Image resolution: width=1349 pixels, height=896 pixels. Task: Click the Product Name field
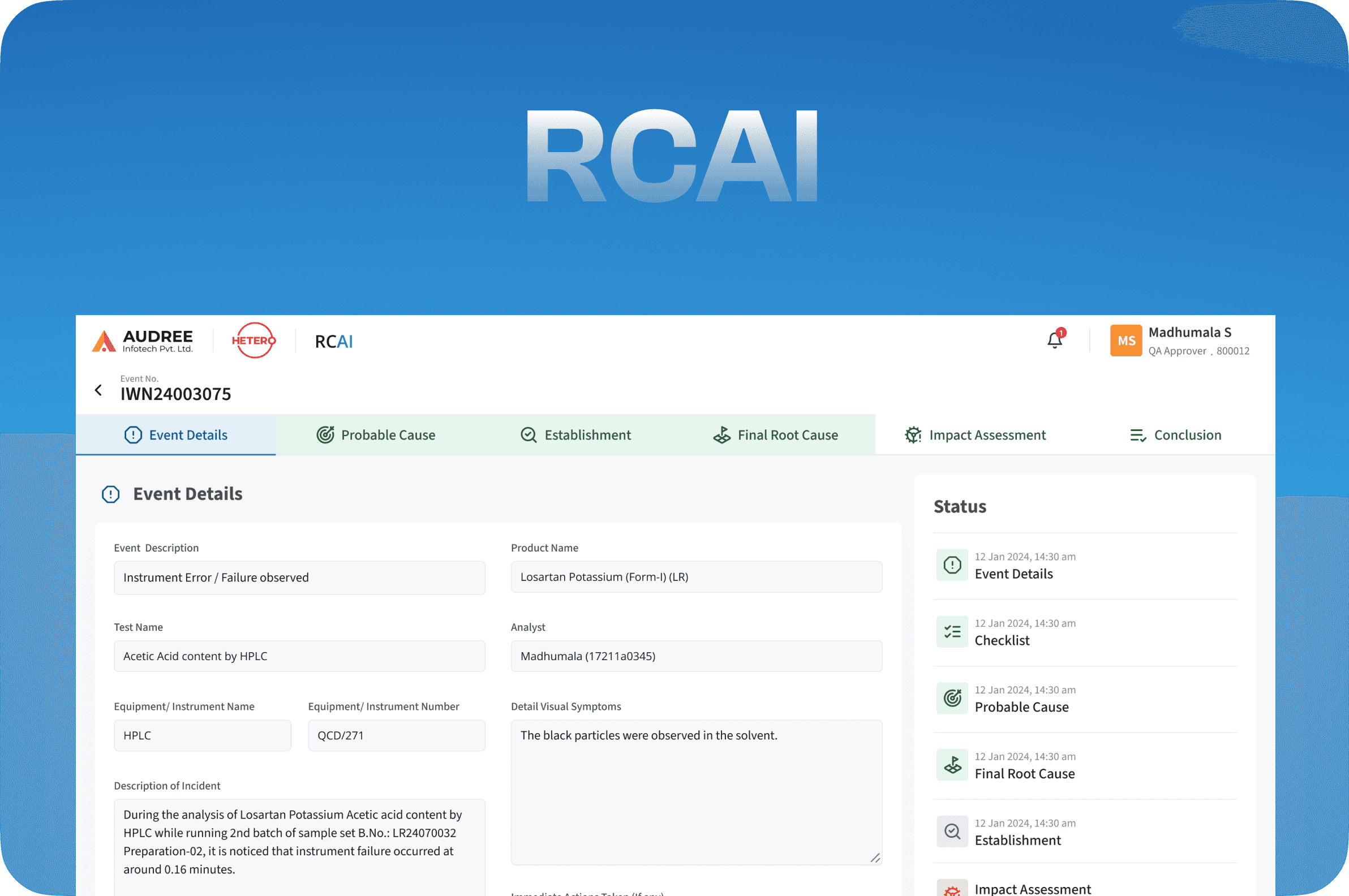point(696,577)
